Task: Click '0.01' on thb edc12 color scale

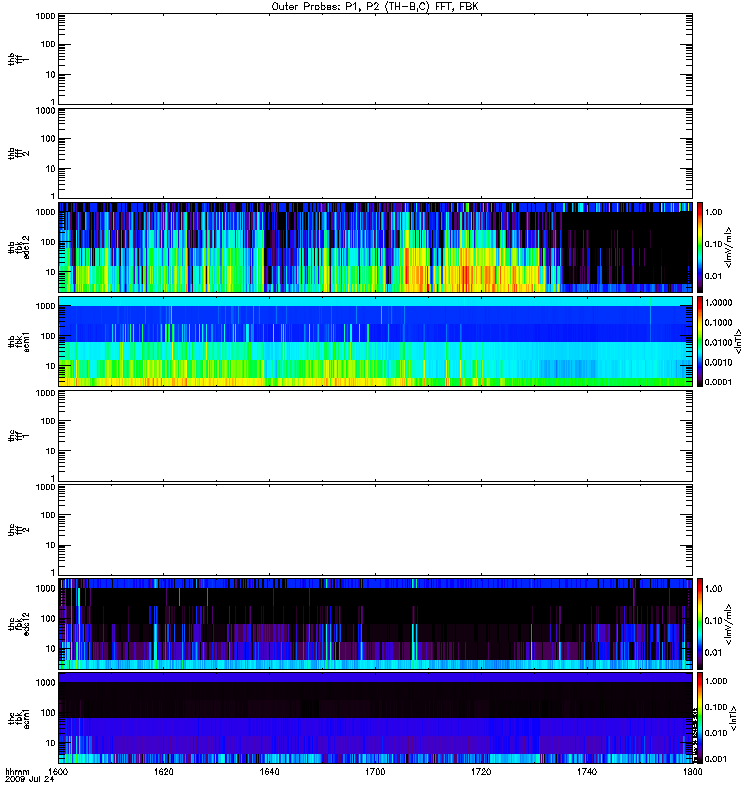Action: (713, 276)
